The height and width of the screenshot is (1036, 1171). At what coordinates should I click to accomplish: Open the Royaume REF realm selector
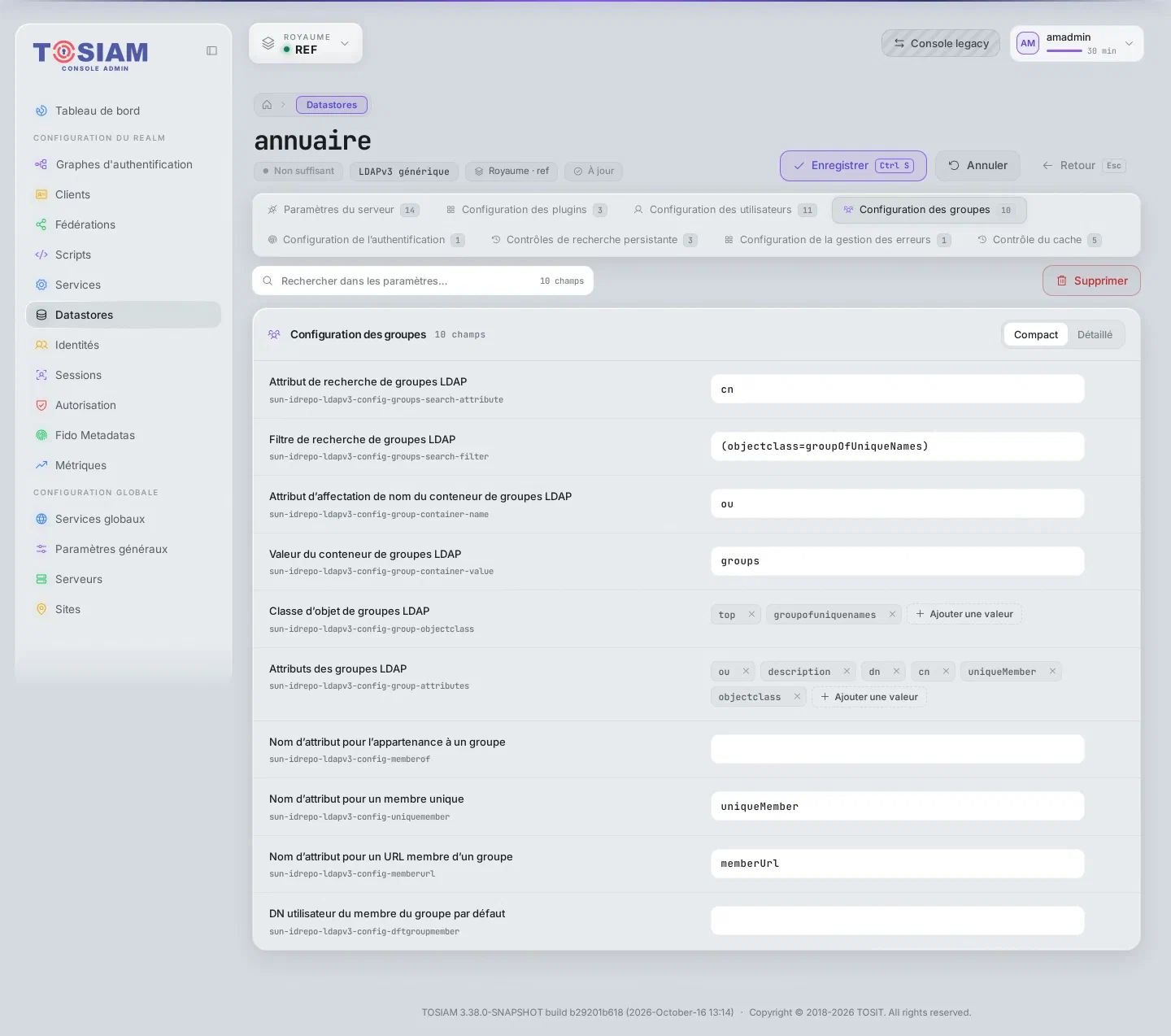click(x=306, y=44)
